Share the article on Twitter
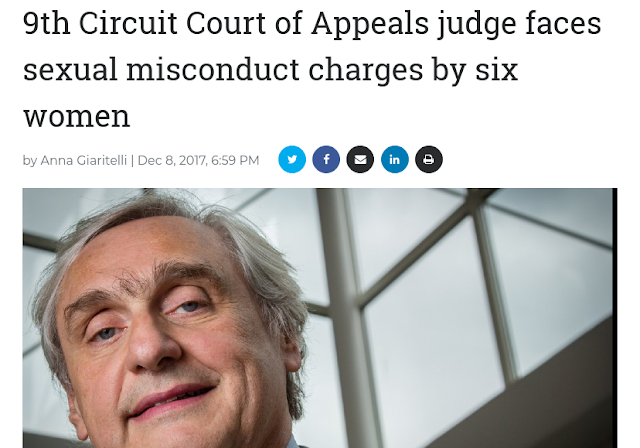The image size is (640, 448). pos(292,159)
